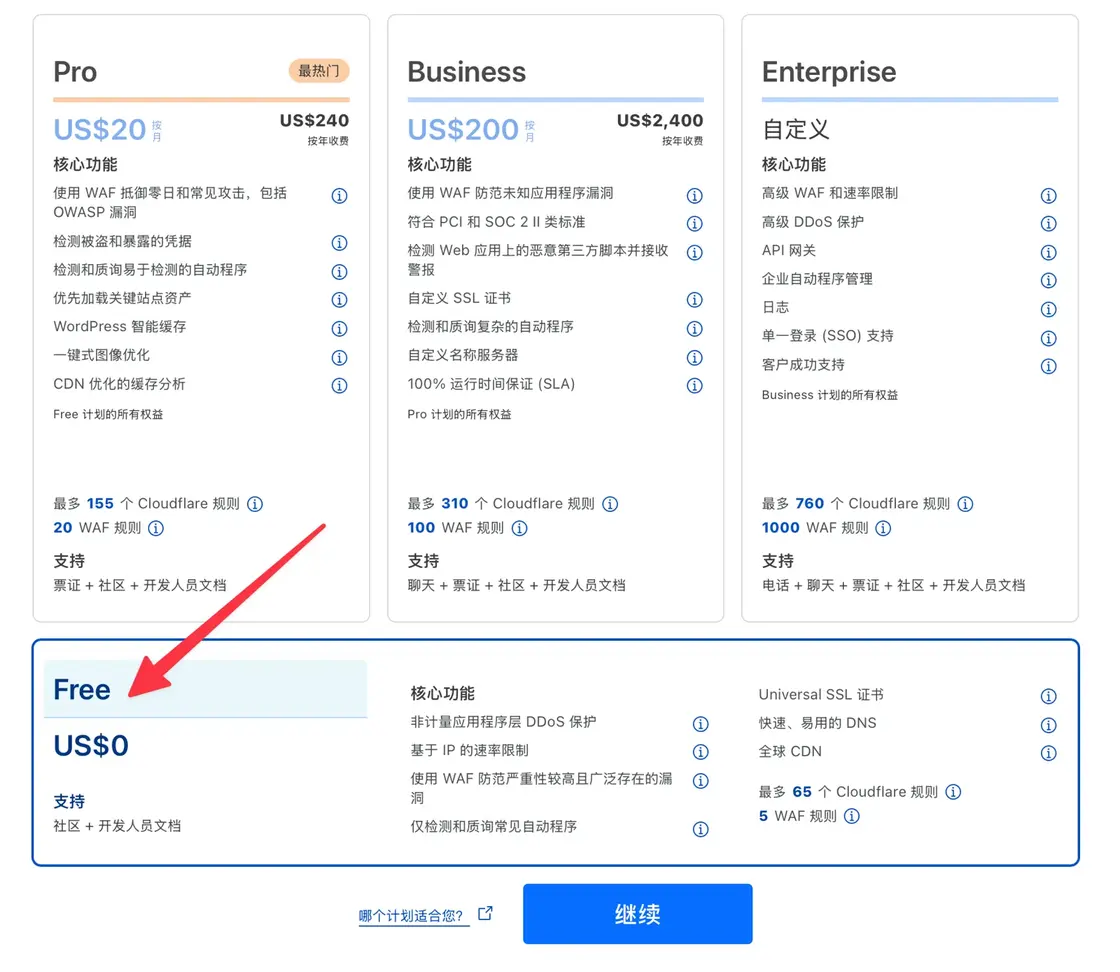Open info for 使用 WAF 防范未知应用程序漏洞
The height and width of the screenshot is (972, 1120).
[694, 196]
